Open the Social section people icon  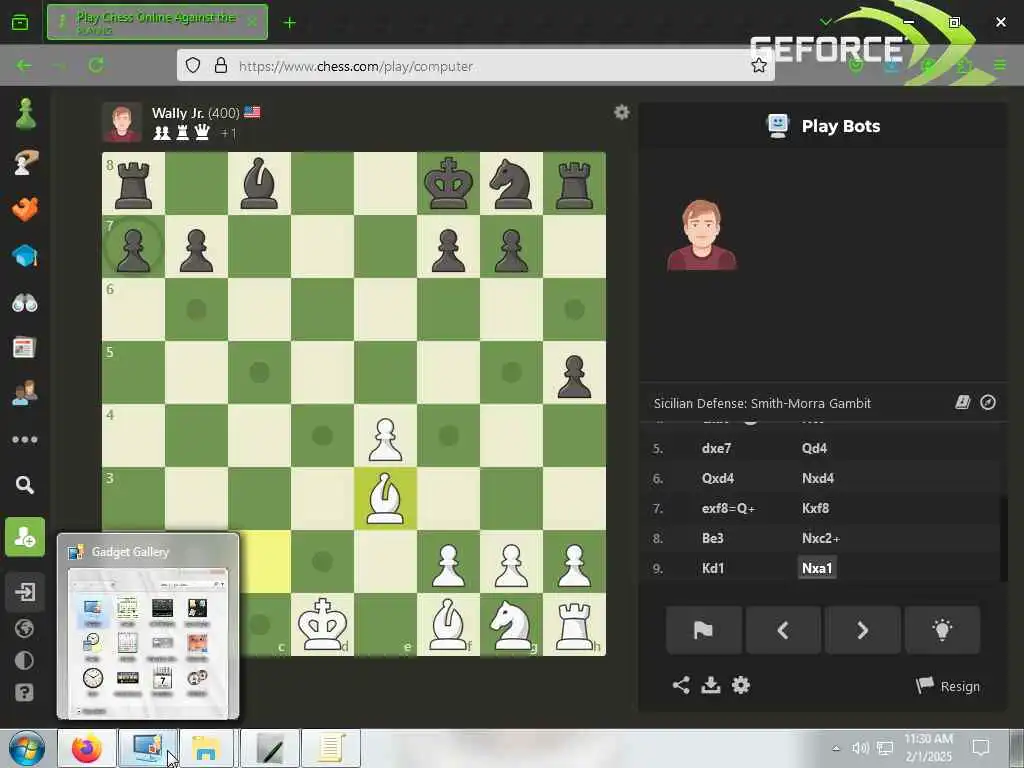(25, 393)
